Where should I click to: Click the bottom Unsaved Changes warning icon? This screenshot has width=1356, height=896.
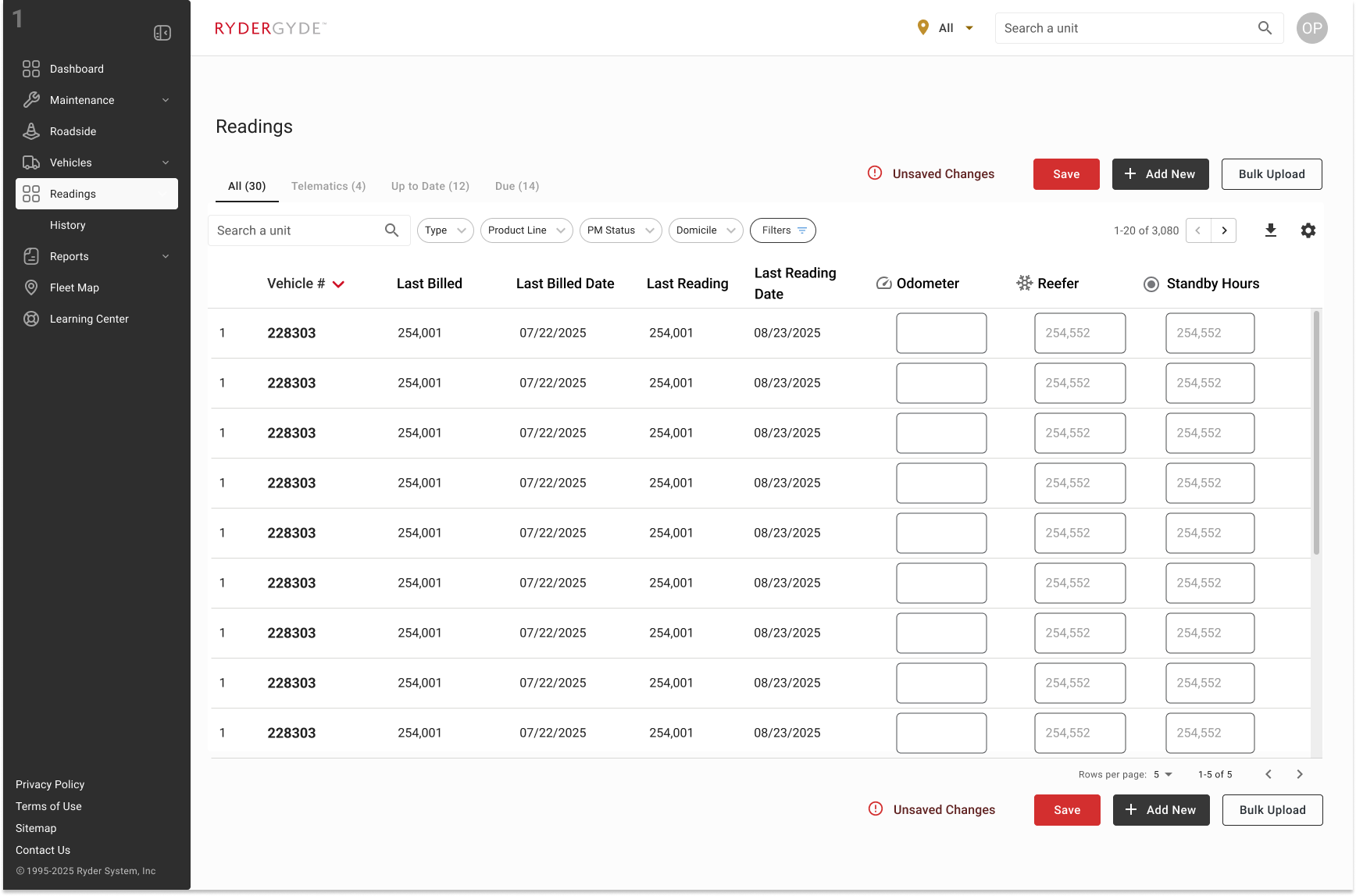coord(876,809)
